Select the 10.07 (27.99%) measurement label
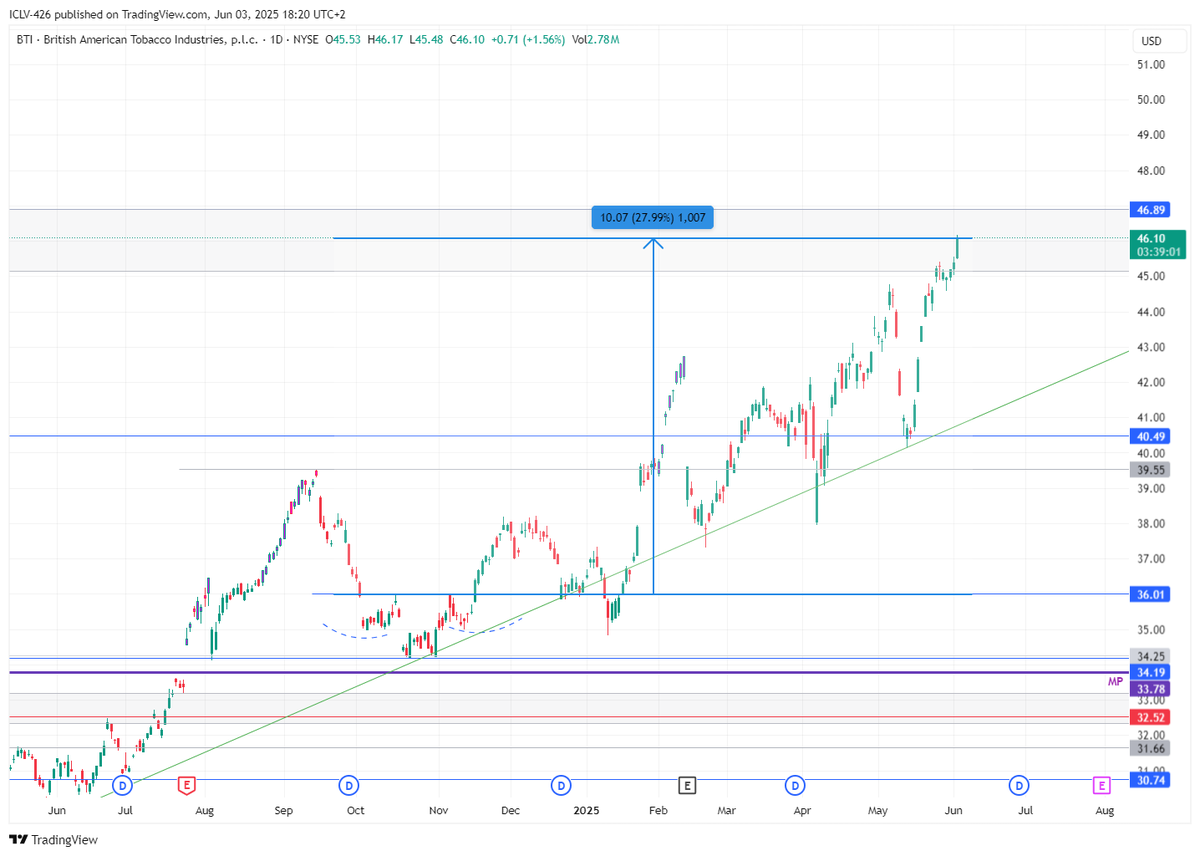 (652, 217)
